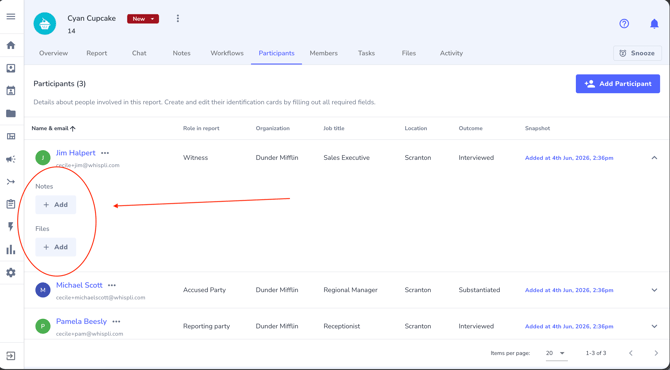Go to the next page arrow

coord(656,353)
